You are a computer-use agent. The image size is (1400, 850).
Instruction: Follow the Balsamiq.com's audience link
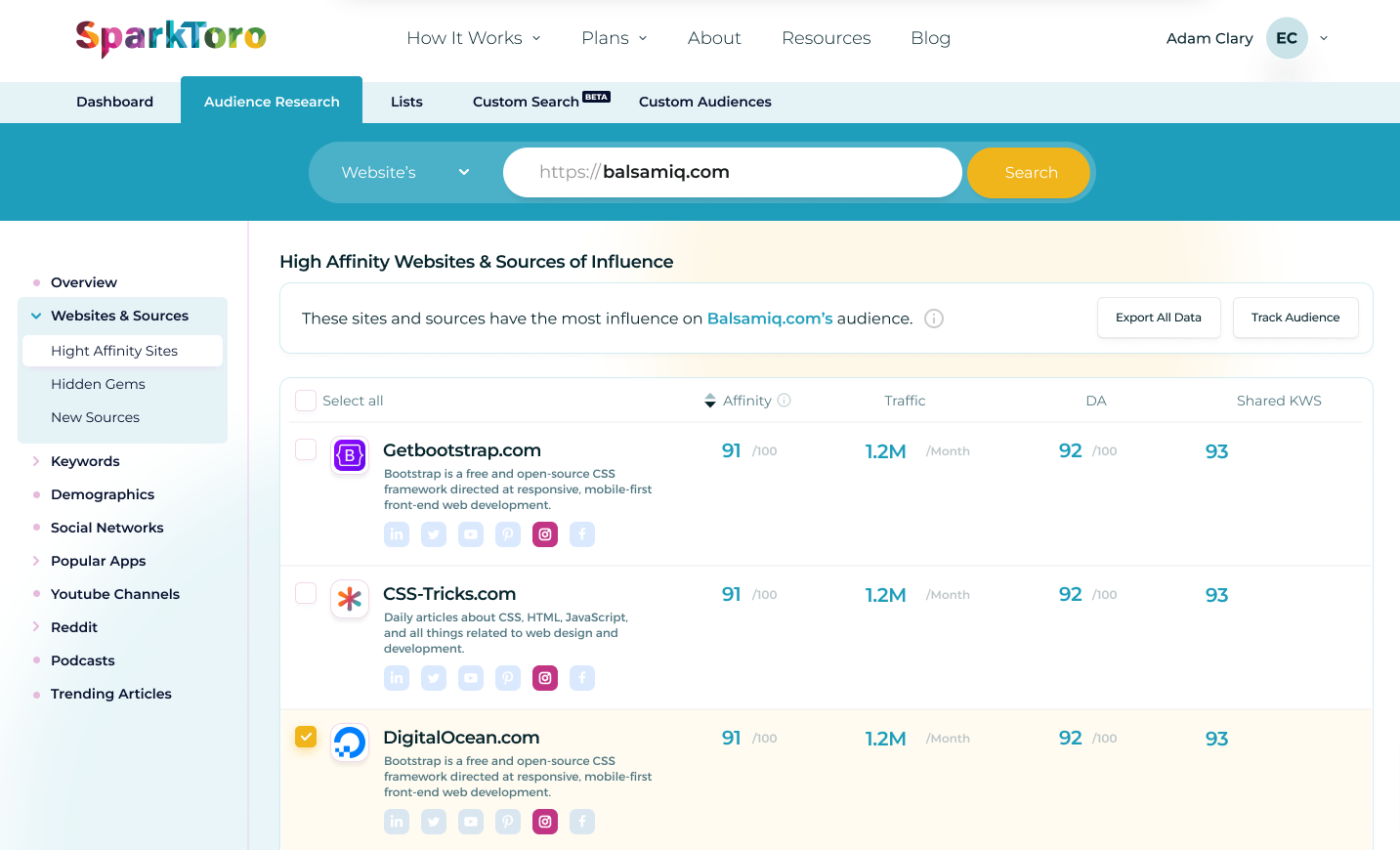770,319
